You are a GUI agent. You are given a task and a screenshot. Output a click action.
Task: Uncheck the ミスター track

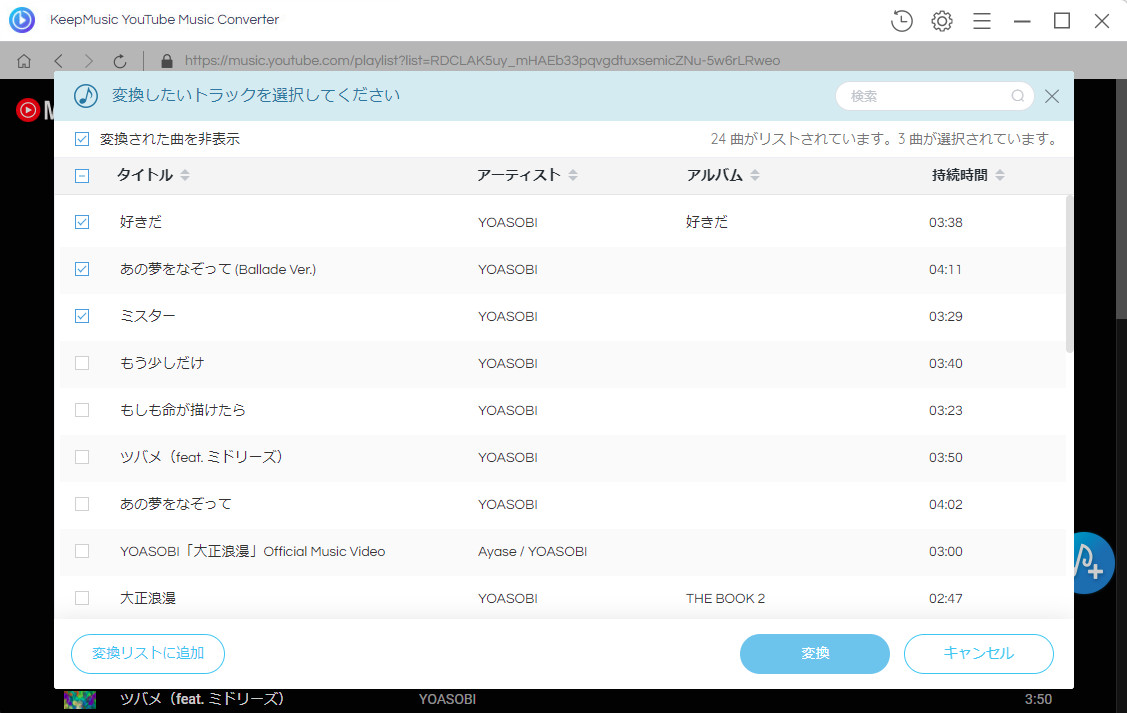82,316
